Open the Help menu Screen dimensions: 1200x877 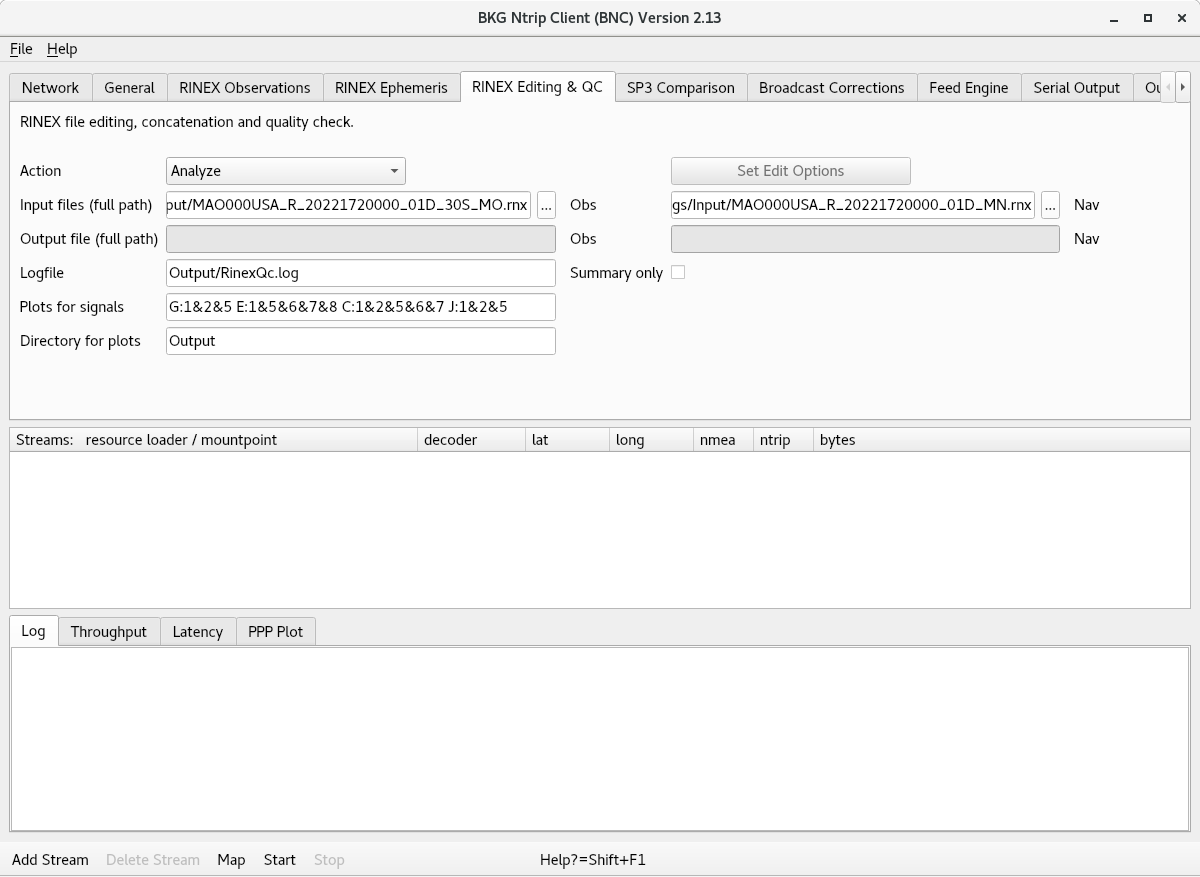tap(62, 49)
